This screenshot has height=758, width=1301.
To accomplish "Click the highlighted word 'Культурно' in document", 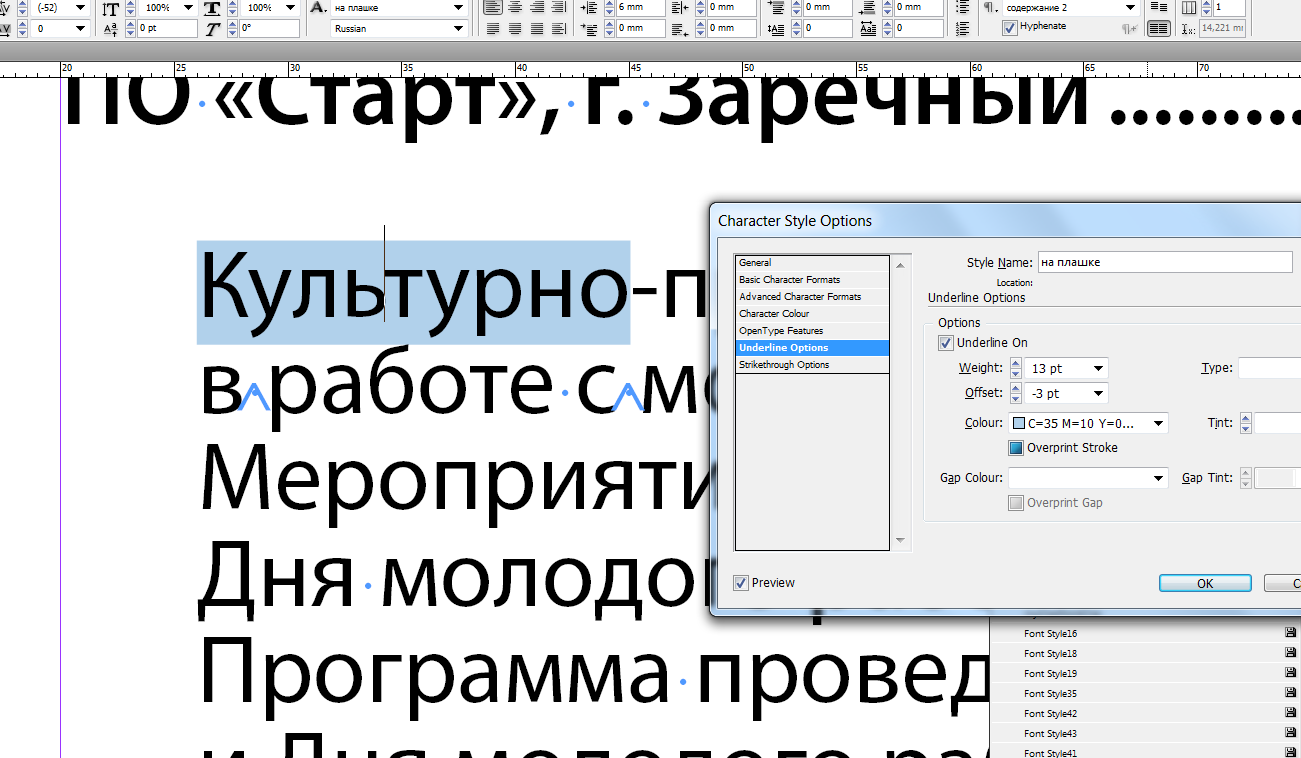I will 413,292.
